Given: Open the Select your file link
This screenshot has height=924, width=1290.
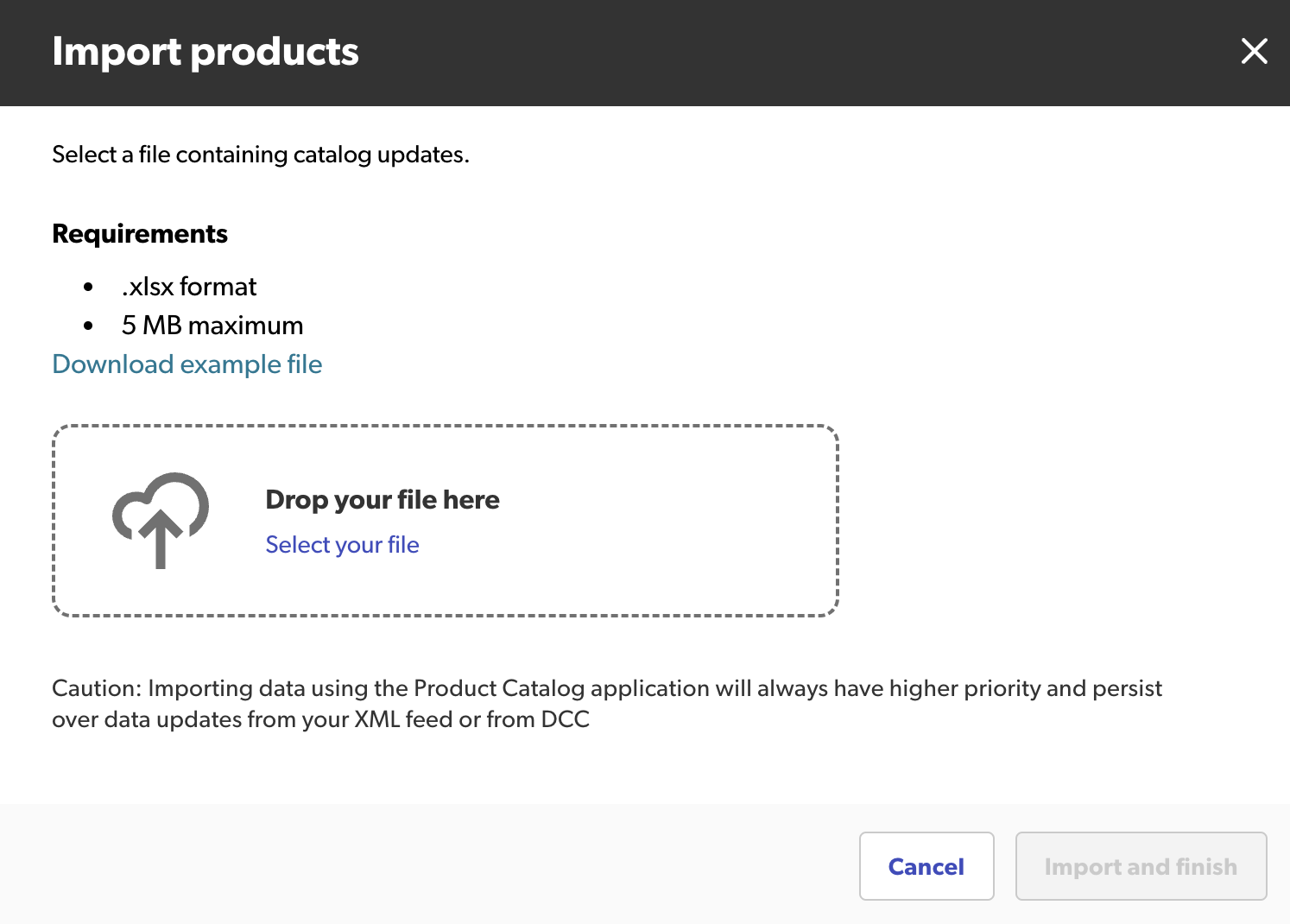Looking at the screenshot, I should click(x=342, y=545).
